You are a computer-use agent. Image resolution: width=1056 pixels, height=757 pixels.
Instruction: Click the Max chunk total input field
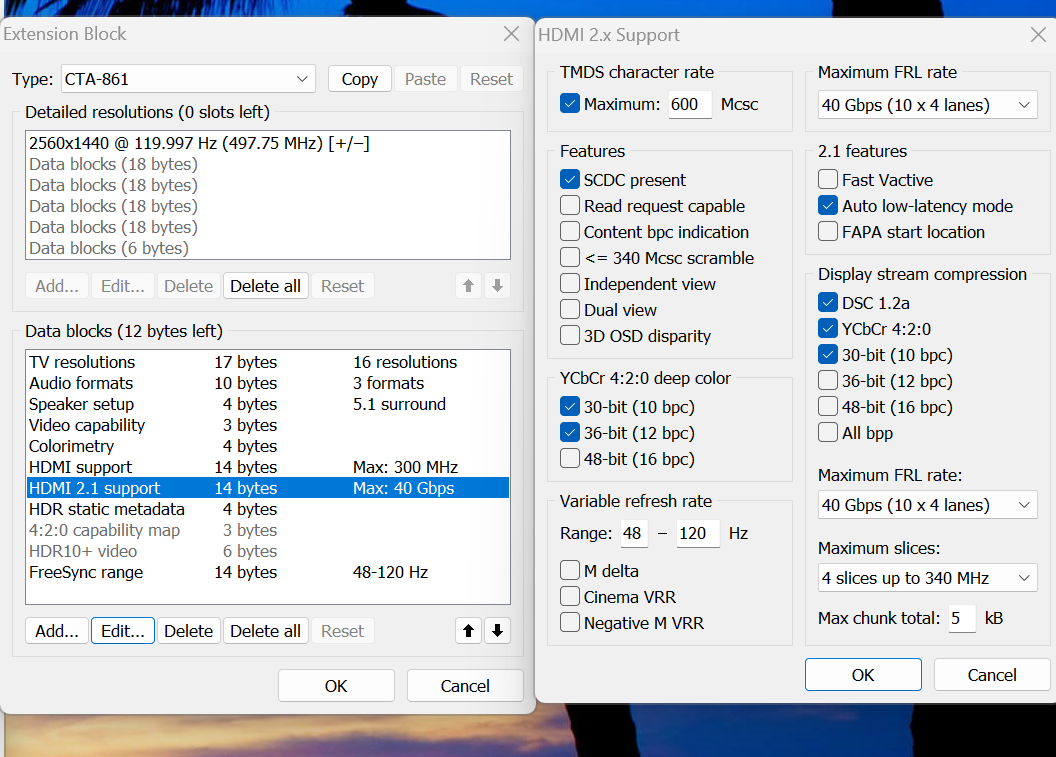961,619
